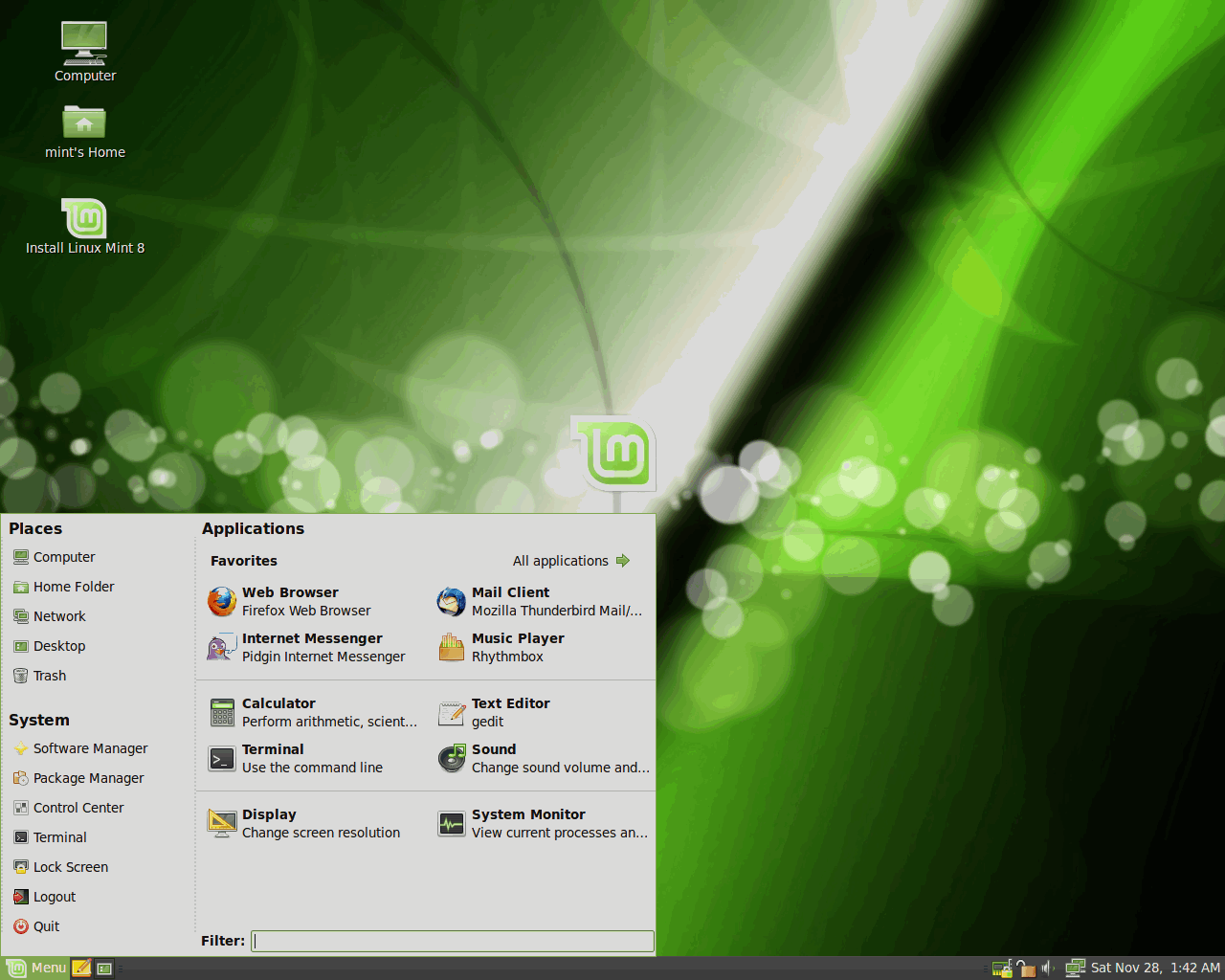1225x980 pixels.
Task: Open the Calculator favorite
Action: coord(312,712)
